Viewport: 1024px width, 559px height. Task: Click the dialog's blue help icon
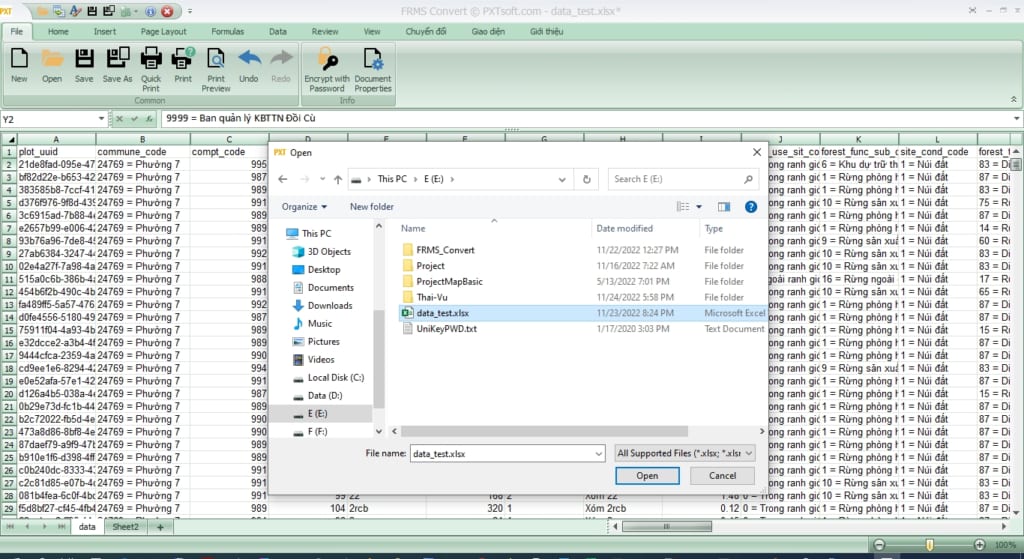pos(751,207)
